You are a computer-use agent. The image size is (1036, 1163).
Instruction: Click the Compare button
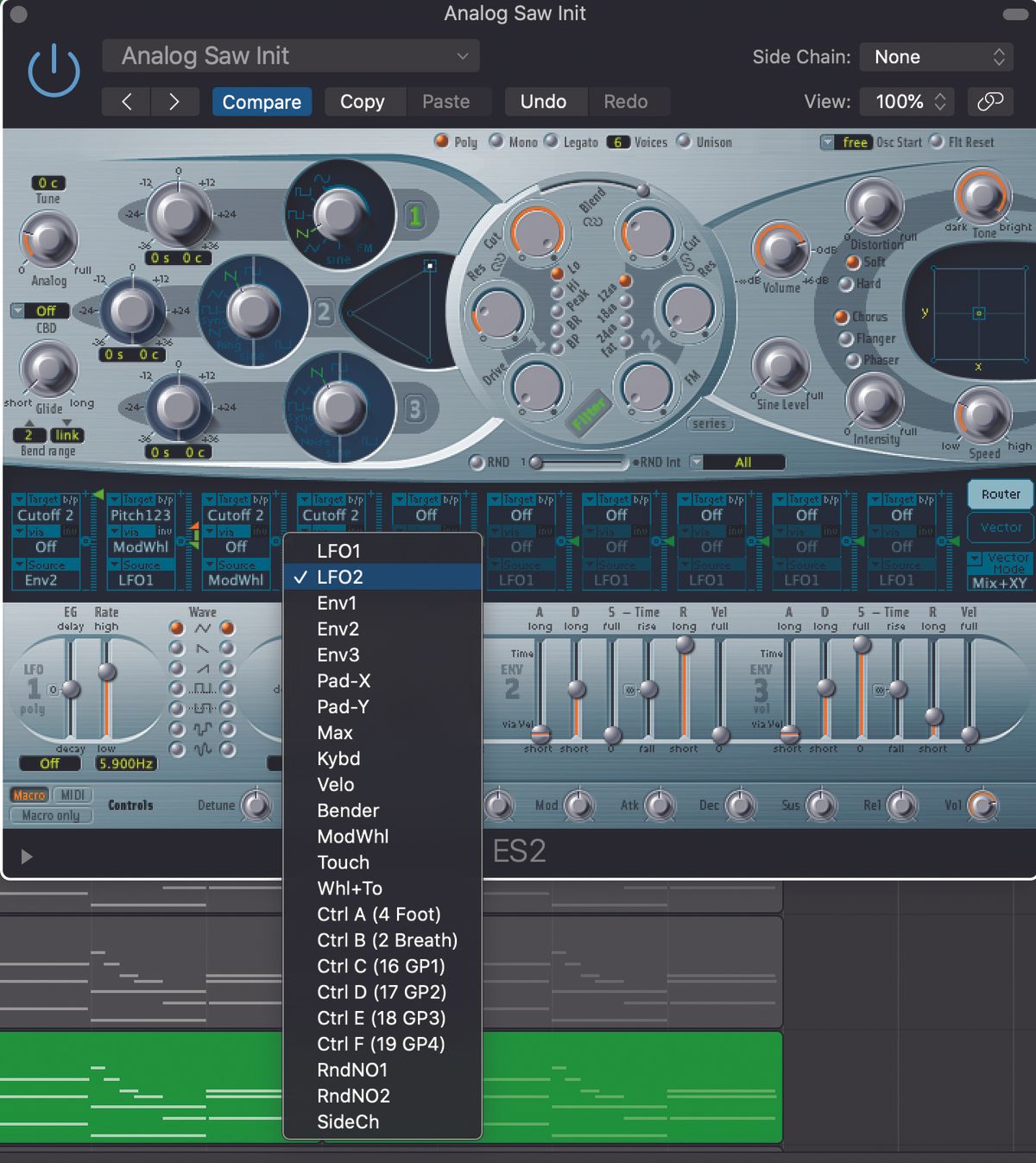click(262, 101)
